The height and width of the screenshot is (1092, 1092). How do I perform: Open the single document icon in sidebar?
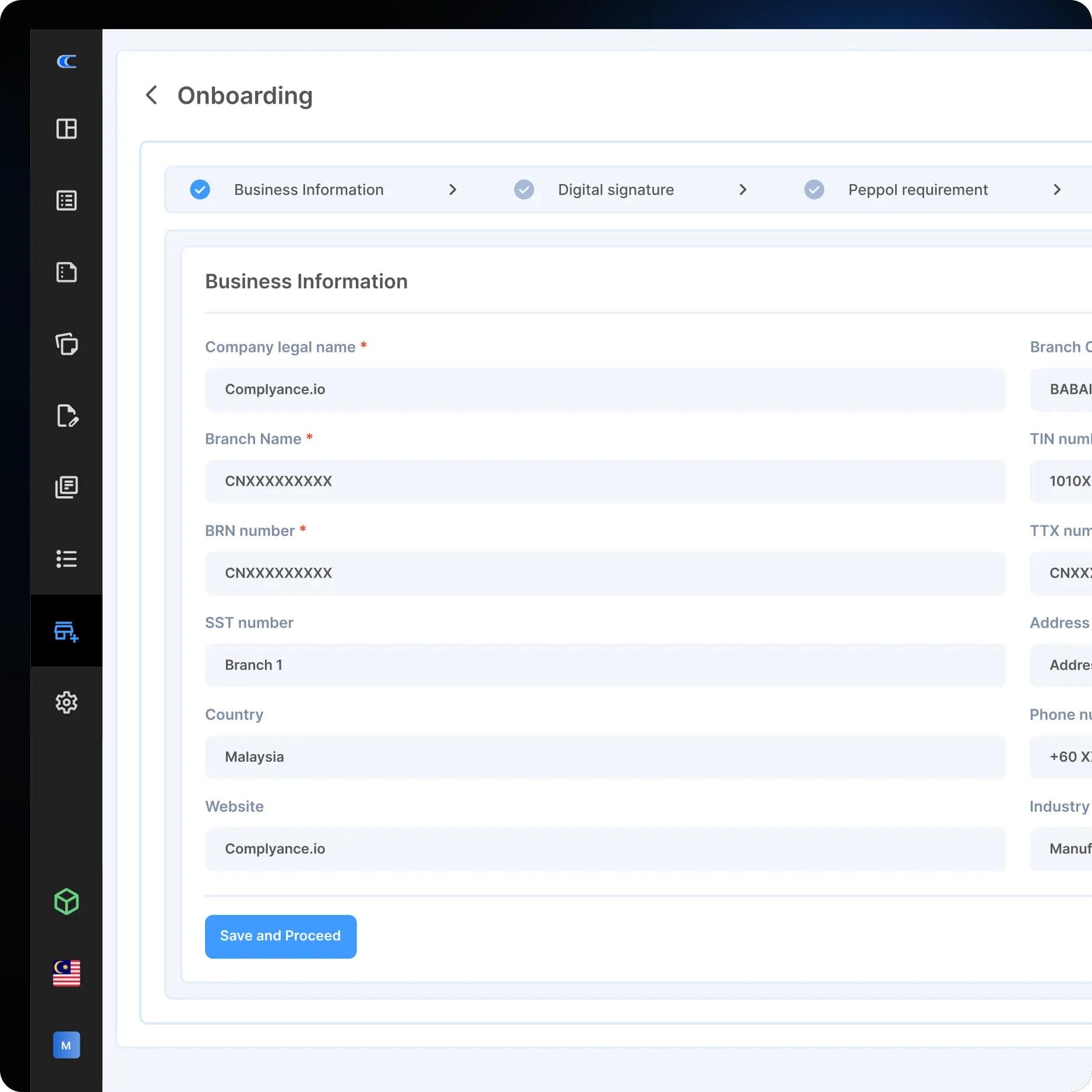point(66,272)
